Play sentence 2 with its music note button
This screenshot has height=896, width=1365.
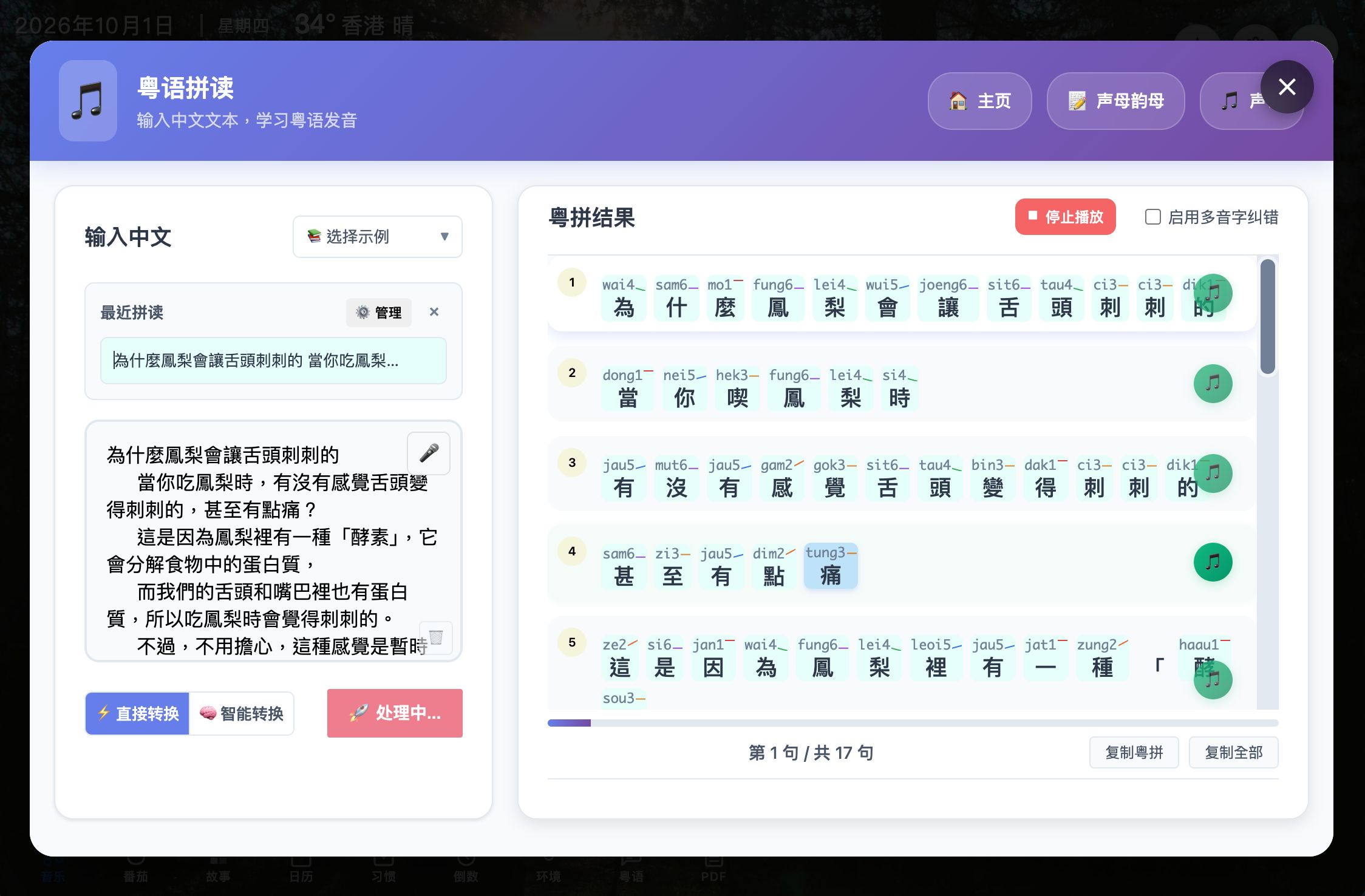[1213, 384]
